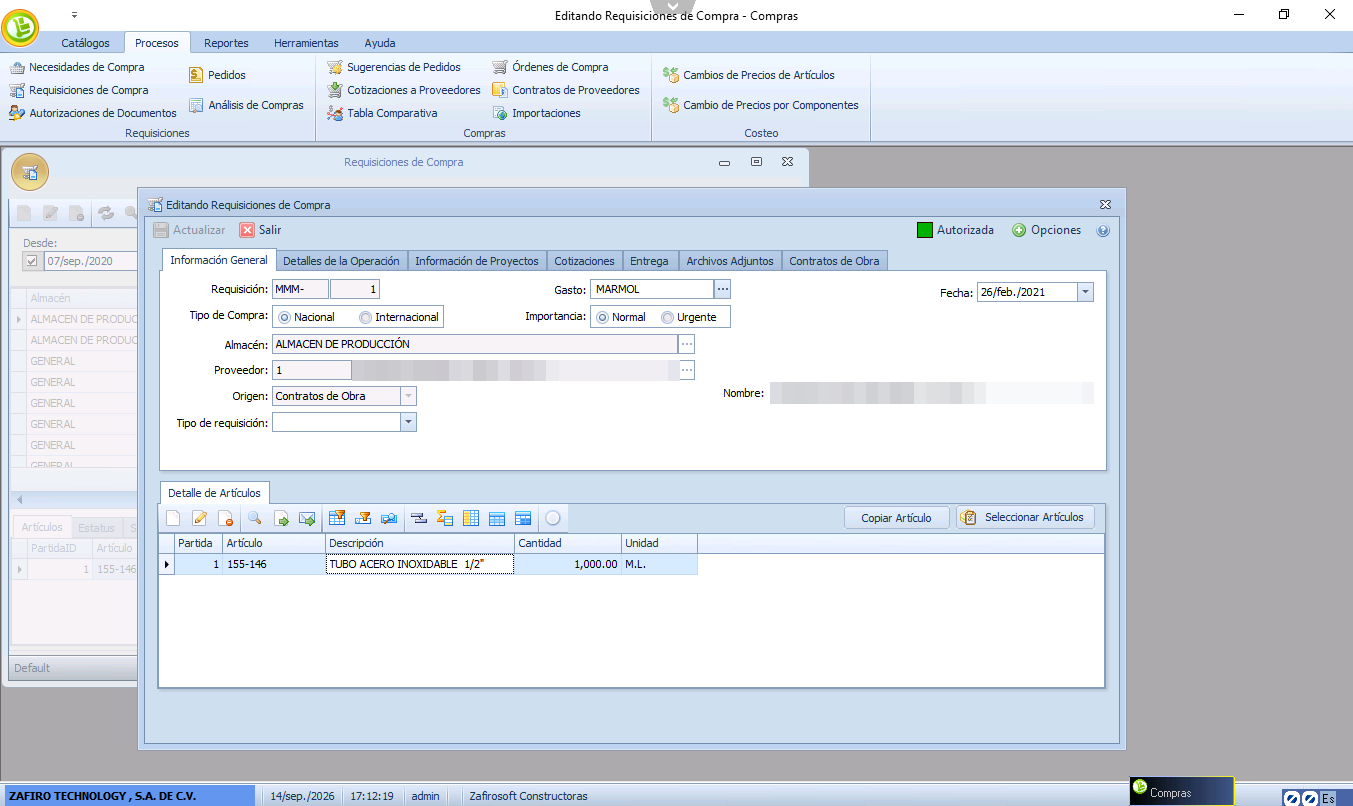Open the Gasto lookup ellipsis button

click(723, 289)
